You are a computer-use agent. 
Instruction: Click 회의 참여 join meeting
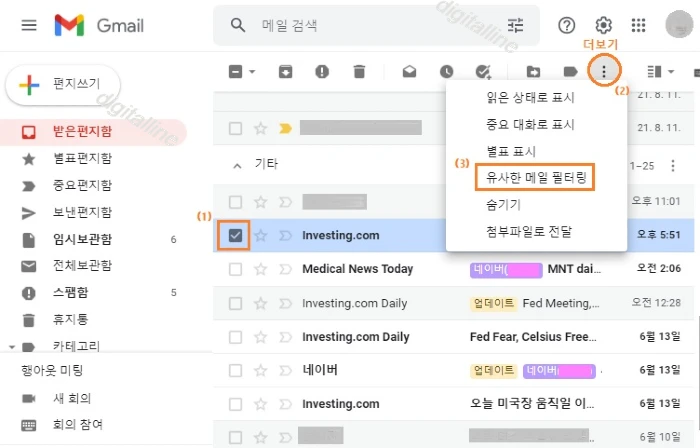(78, 424)
